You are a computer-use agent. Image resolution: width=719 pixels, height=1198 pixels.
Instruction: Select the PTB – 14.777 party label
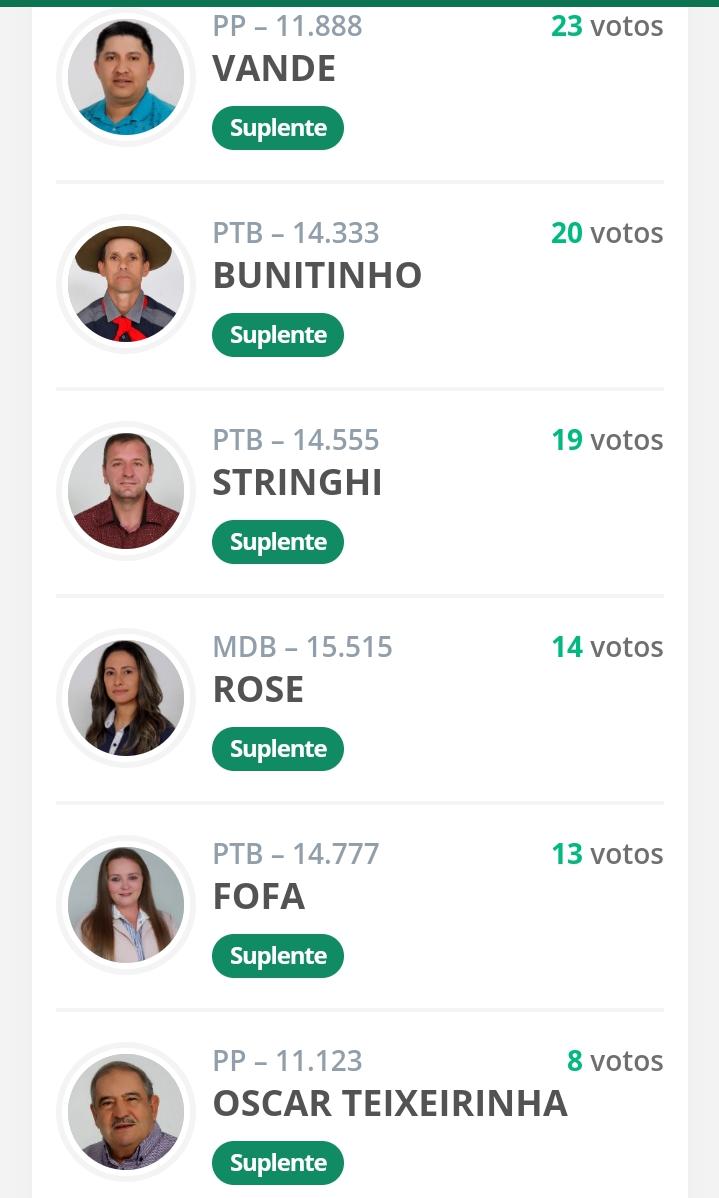click(296, 854)
